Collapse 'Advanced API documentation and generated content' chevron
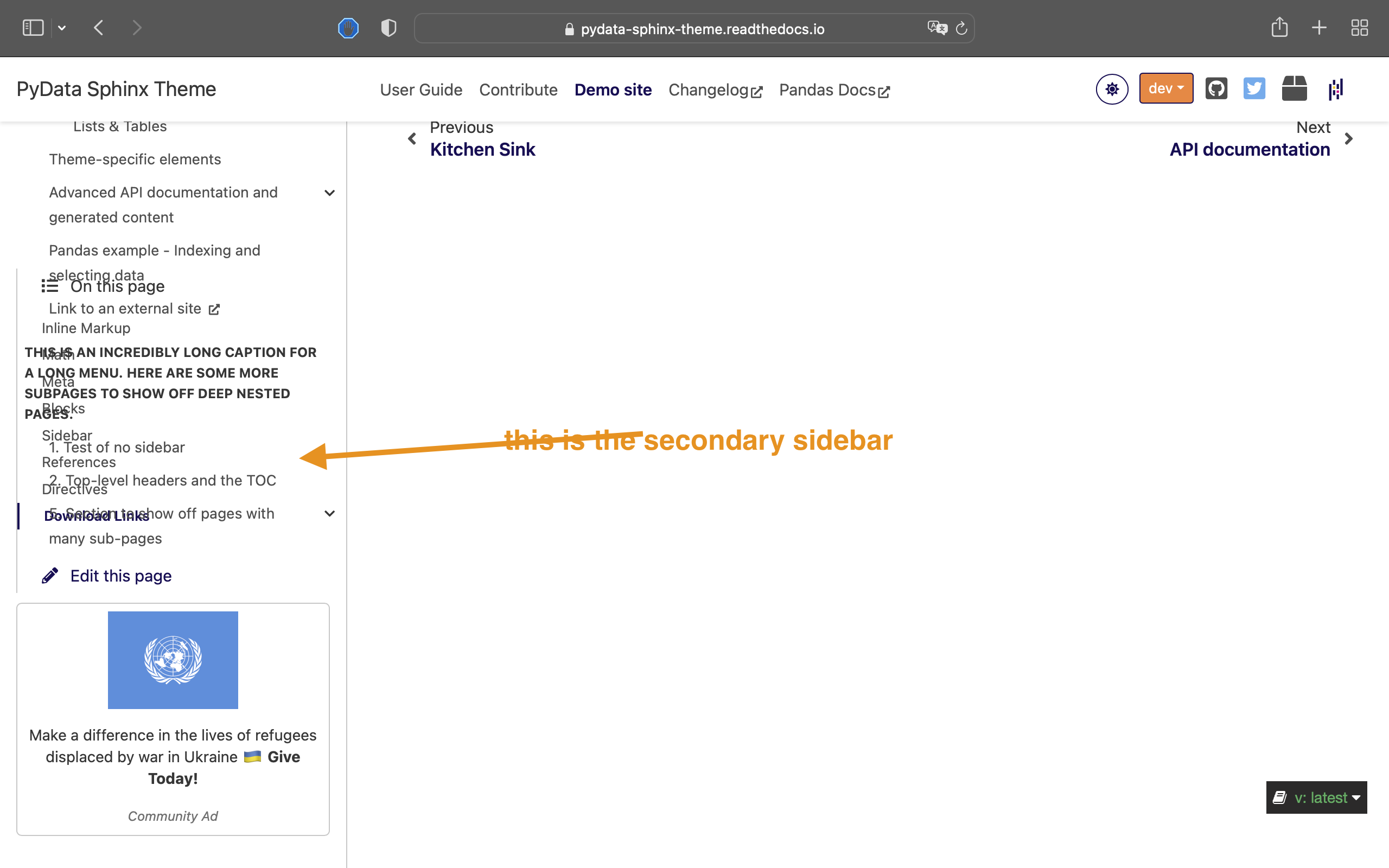 click(x=329, y=193)
